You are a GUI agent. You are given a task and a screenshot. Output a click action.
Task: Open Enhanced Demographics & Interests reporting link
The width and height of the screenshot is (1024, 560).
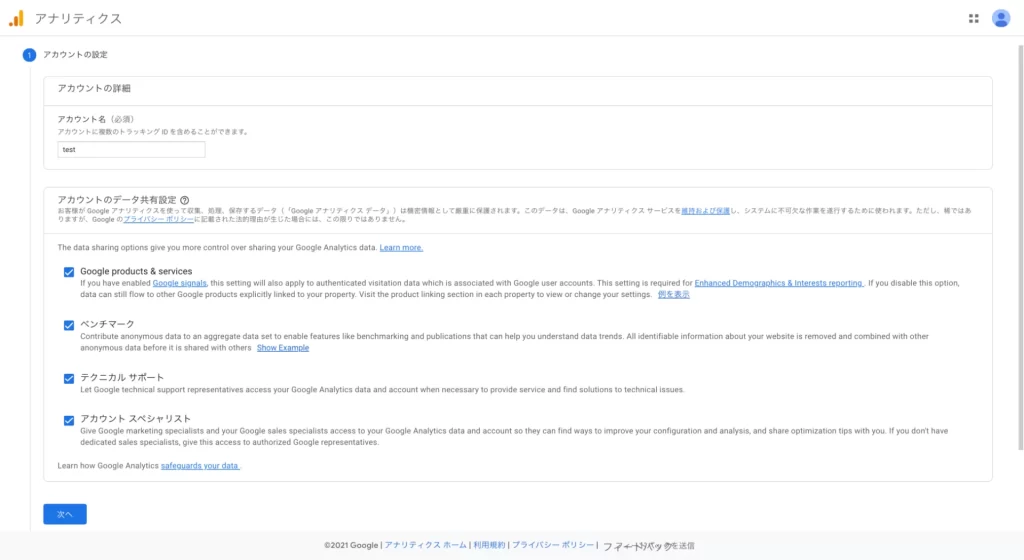pos(778,283)
